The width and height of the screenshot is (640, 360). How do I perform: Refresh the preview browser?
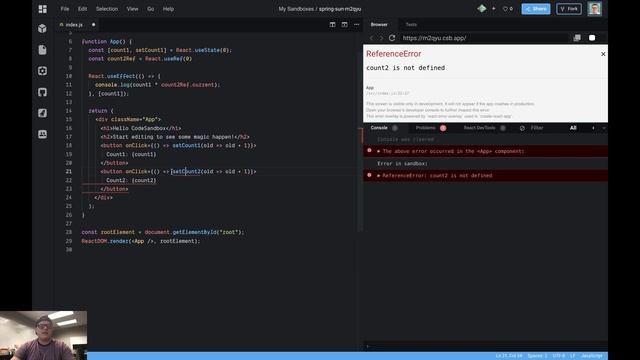[392, 38]
